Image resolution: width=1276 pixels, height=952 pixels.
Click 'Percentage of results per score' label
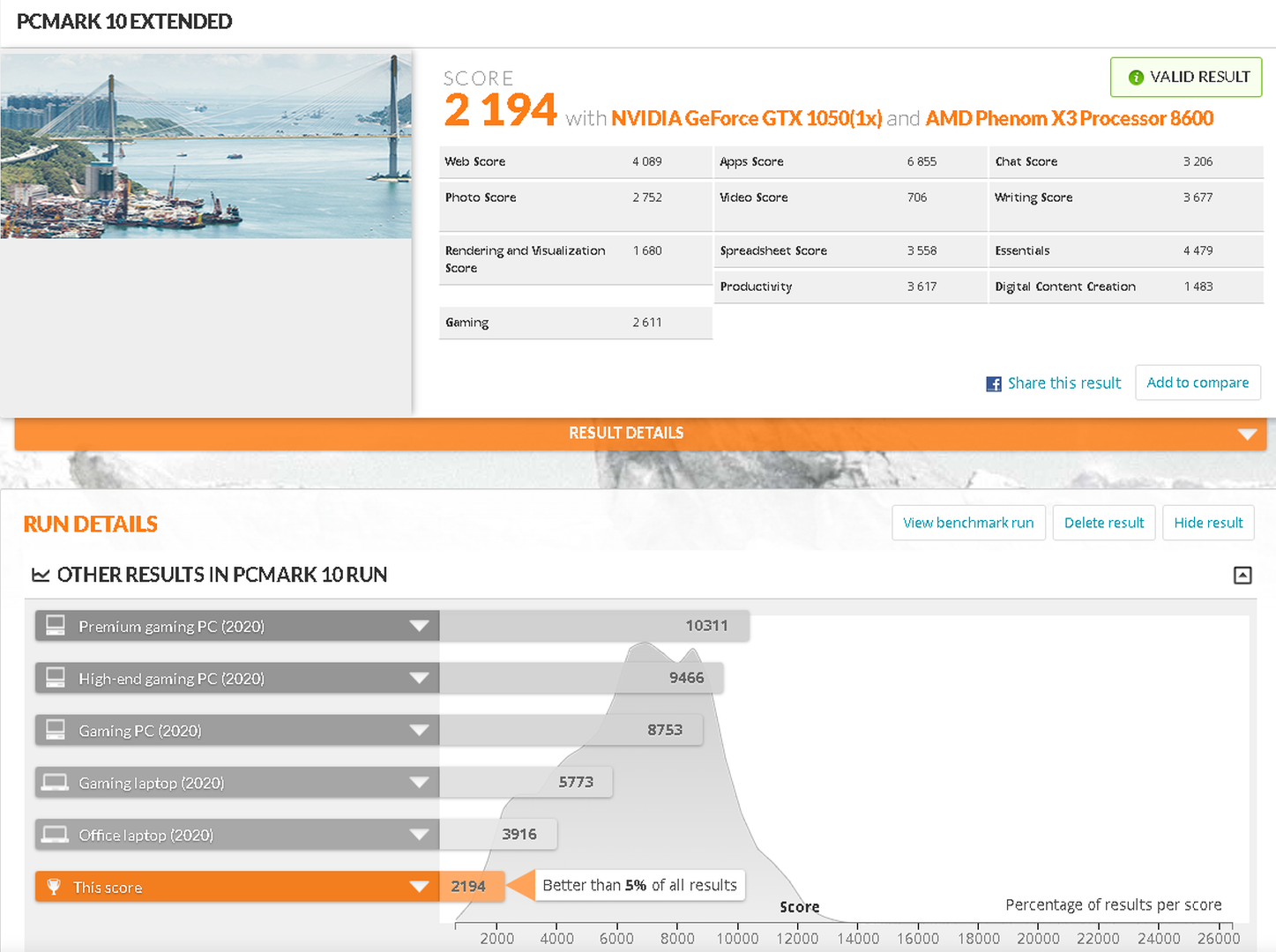[x=1114, y=904]
